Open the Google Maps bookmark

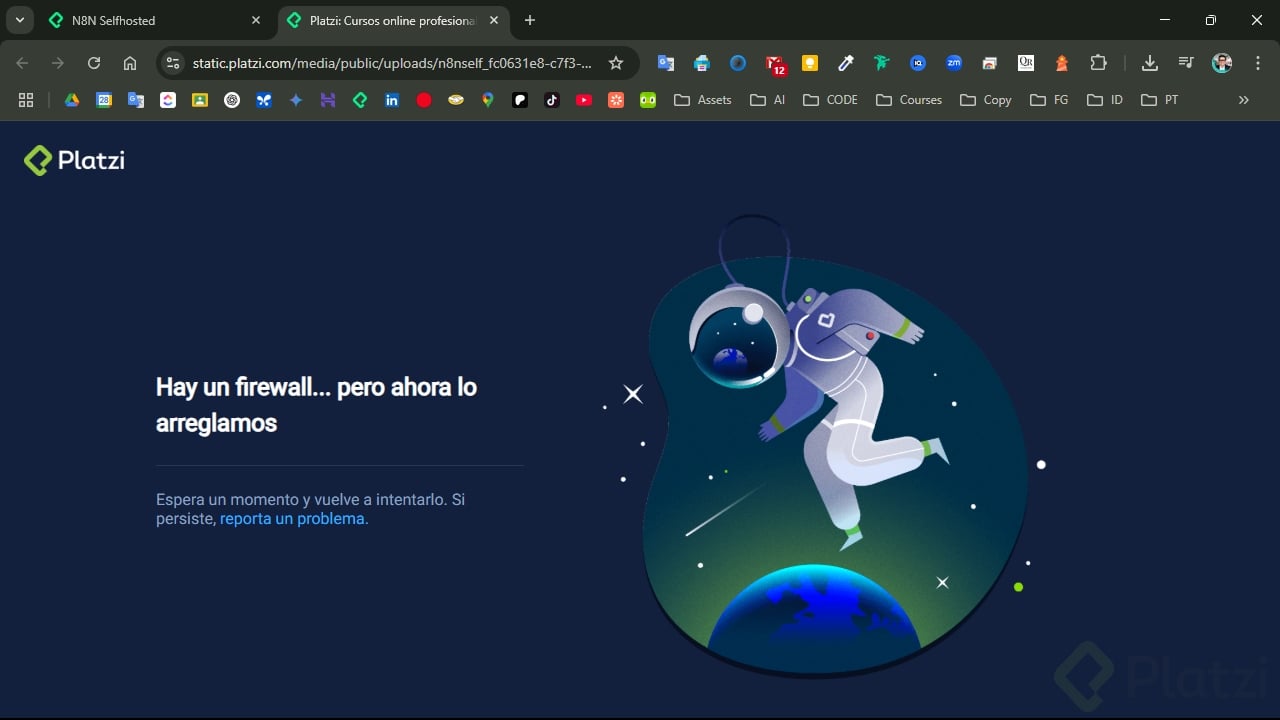pos(488,100)
